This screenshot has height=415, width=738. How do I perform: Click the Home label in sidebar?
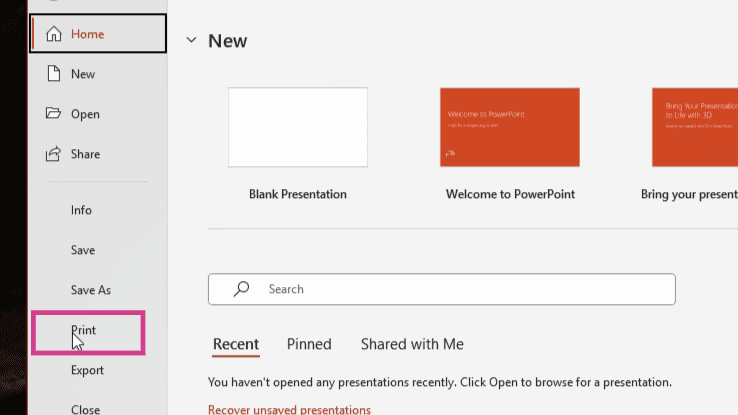coord(88,34)
